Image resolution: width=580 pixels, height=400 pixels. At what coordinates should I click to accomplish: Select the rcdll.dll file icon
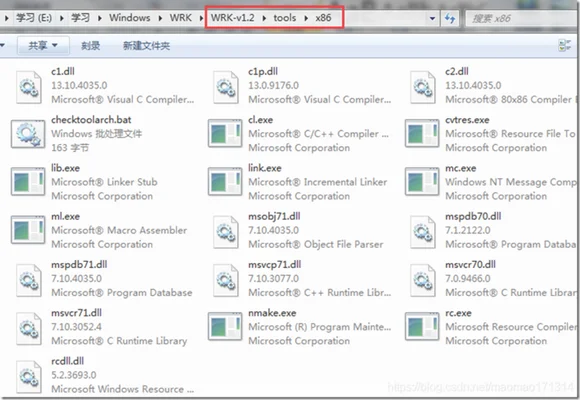[28, 377]
